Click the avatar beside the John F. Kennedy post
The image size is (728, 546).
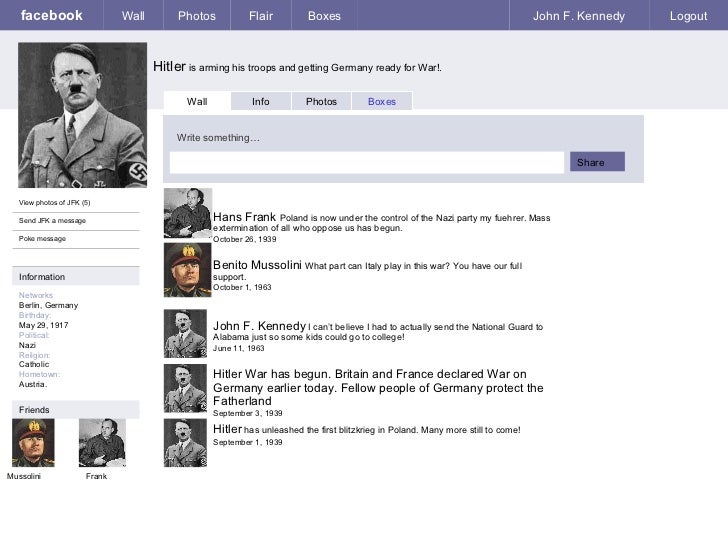coord(185,334)
